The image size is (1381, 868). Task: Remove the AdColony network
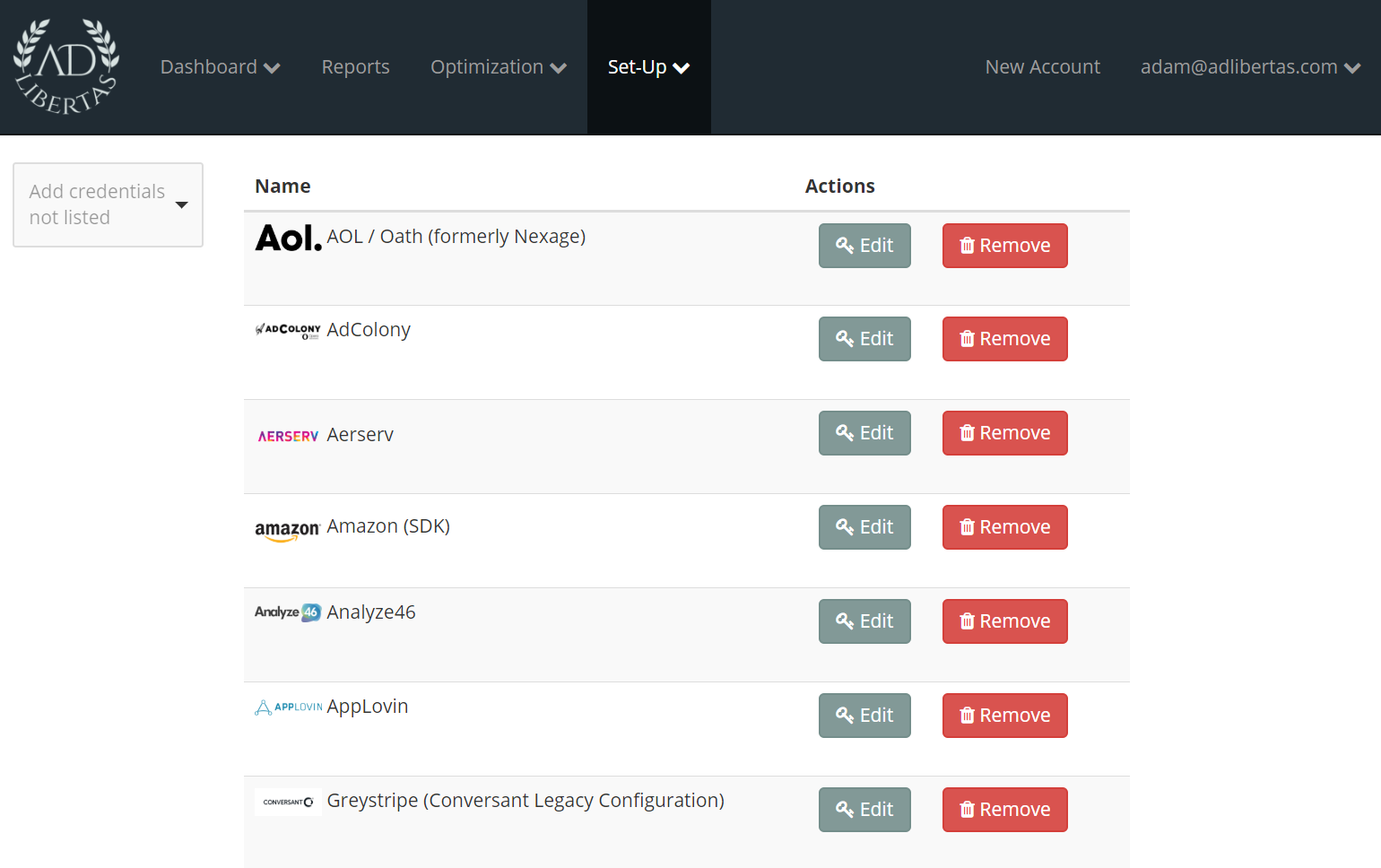[x=1005, y=339]
